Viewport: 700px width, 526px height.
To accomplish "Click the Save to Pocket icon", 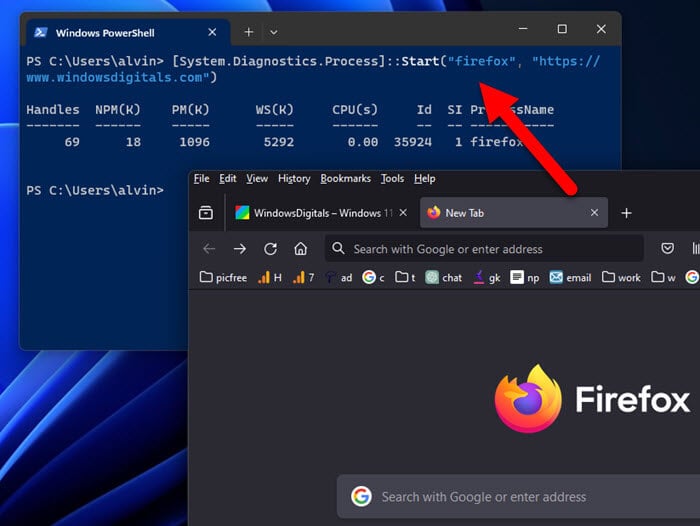I will coord(667,248).
